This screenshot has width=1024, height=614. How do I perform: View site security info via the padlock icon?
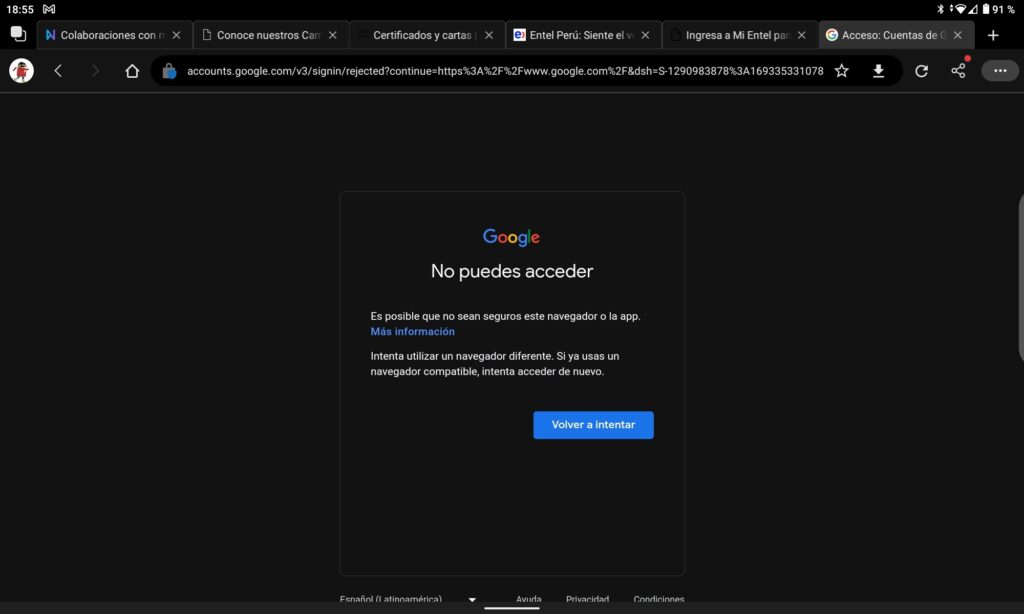click(170, 70)
